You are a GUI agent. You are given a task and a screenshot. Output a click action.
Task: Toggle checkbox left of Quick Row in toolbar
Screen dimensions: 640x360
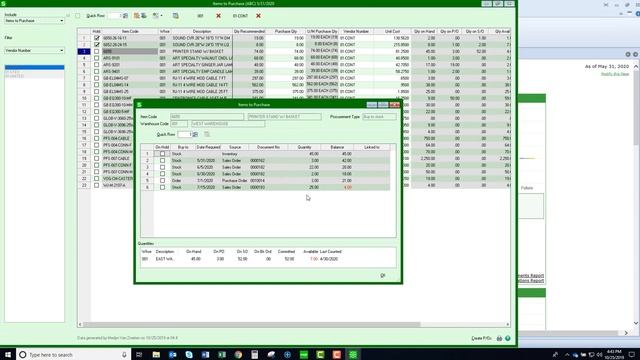click(x=78, y=16)
